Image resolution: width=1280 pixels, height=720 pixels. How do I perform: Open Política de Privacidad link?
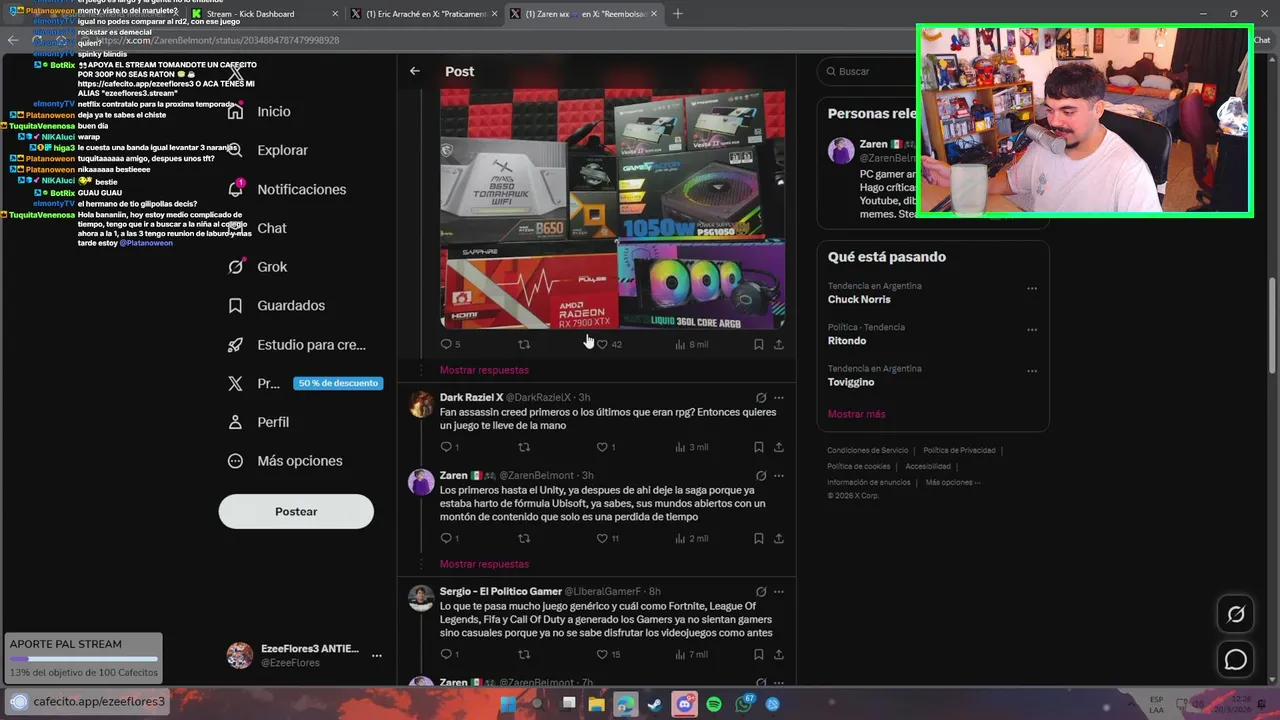point(959,450)
